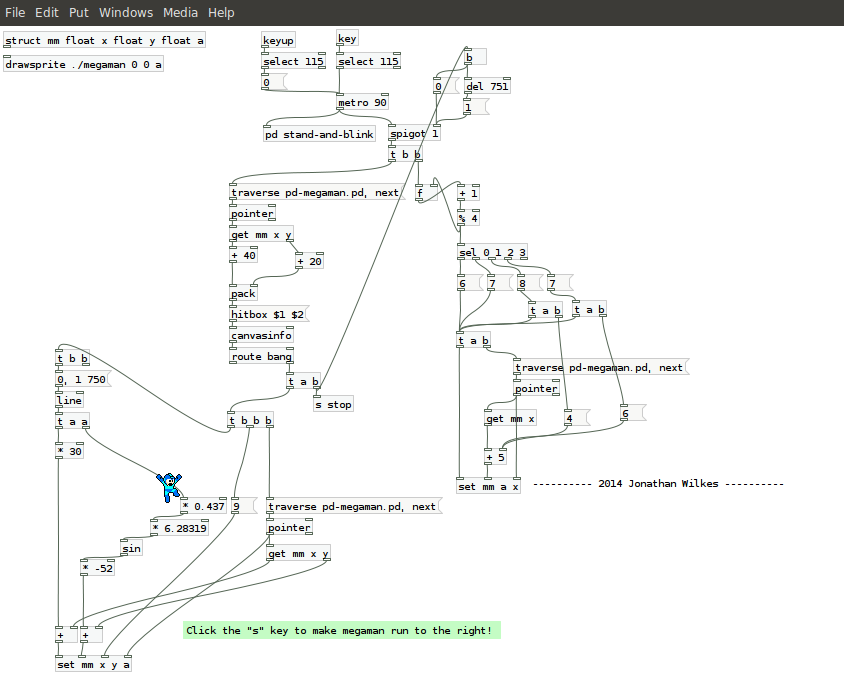The image size is (844, 692).
Task: Open the pd stand-and-blink subpatch
Action: [x=319, y=134]
